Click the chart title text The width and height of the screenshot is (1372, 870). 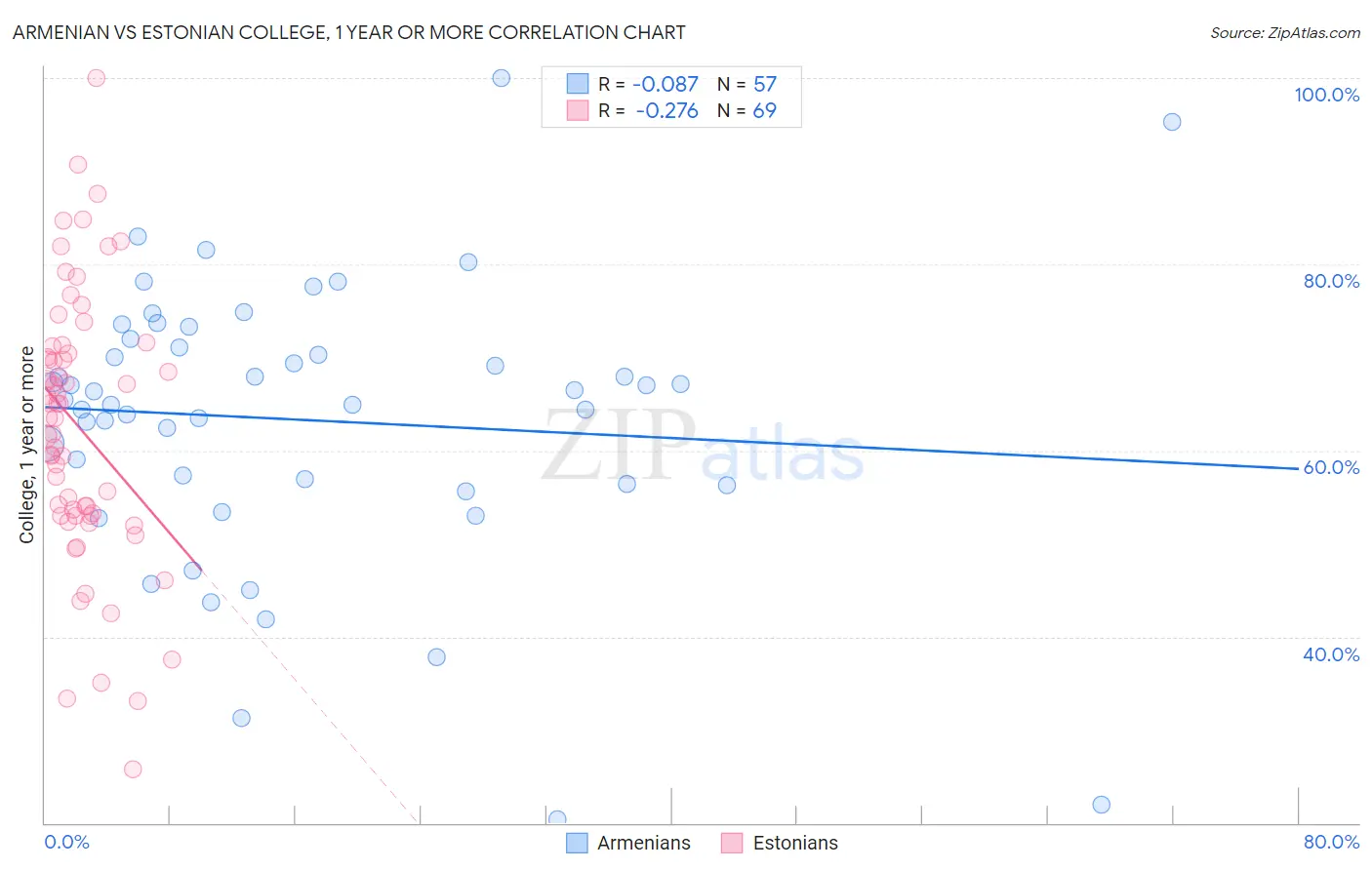pos(348,32)
